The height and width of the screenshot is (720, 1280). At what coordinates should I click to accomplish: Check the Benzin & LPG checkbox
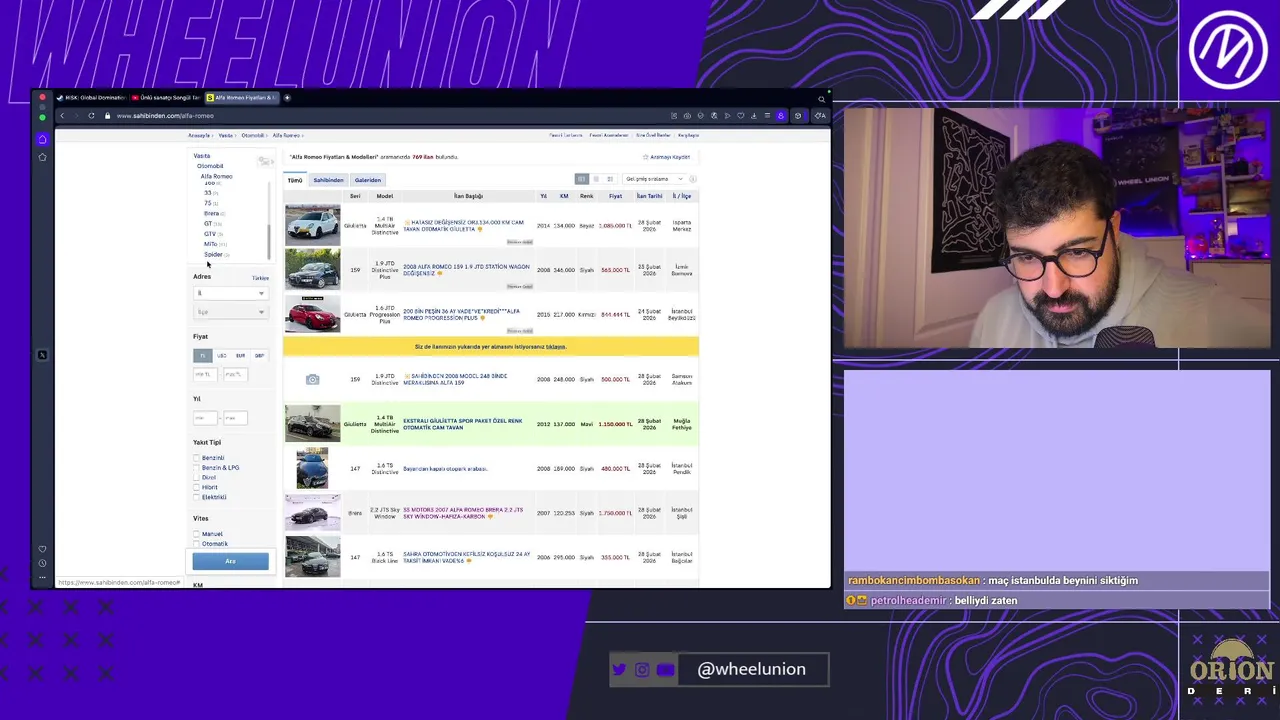(197, 468)
